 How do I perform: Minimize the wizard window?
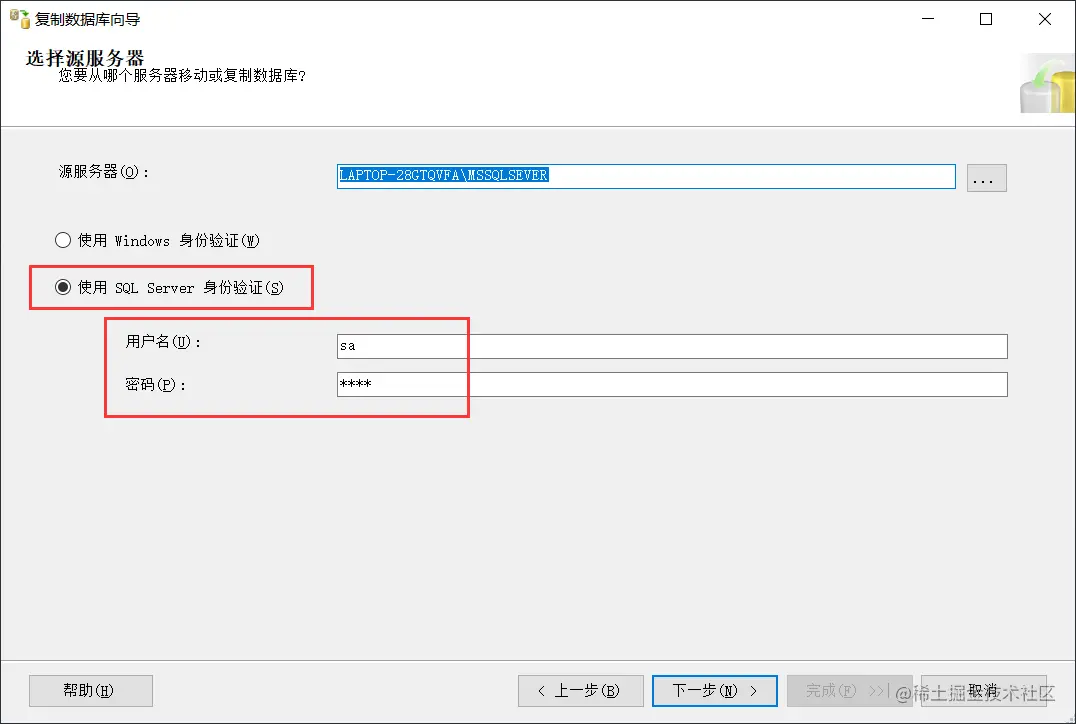pos(928,19)
